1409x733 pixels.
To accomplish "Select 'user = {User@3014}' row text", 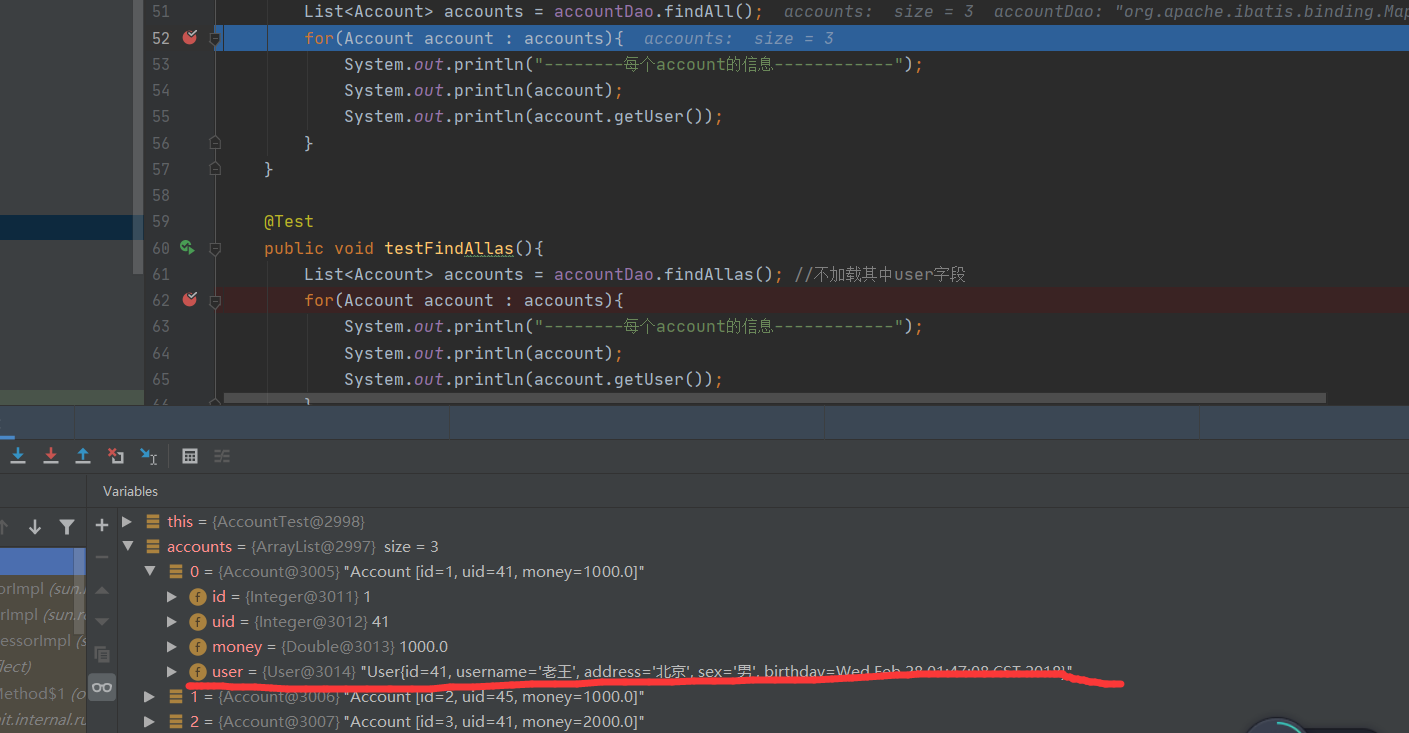I will (x=642, y=671).
